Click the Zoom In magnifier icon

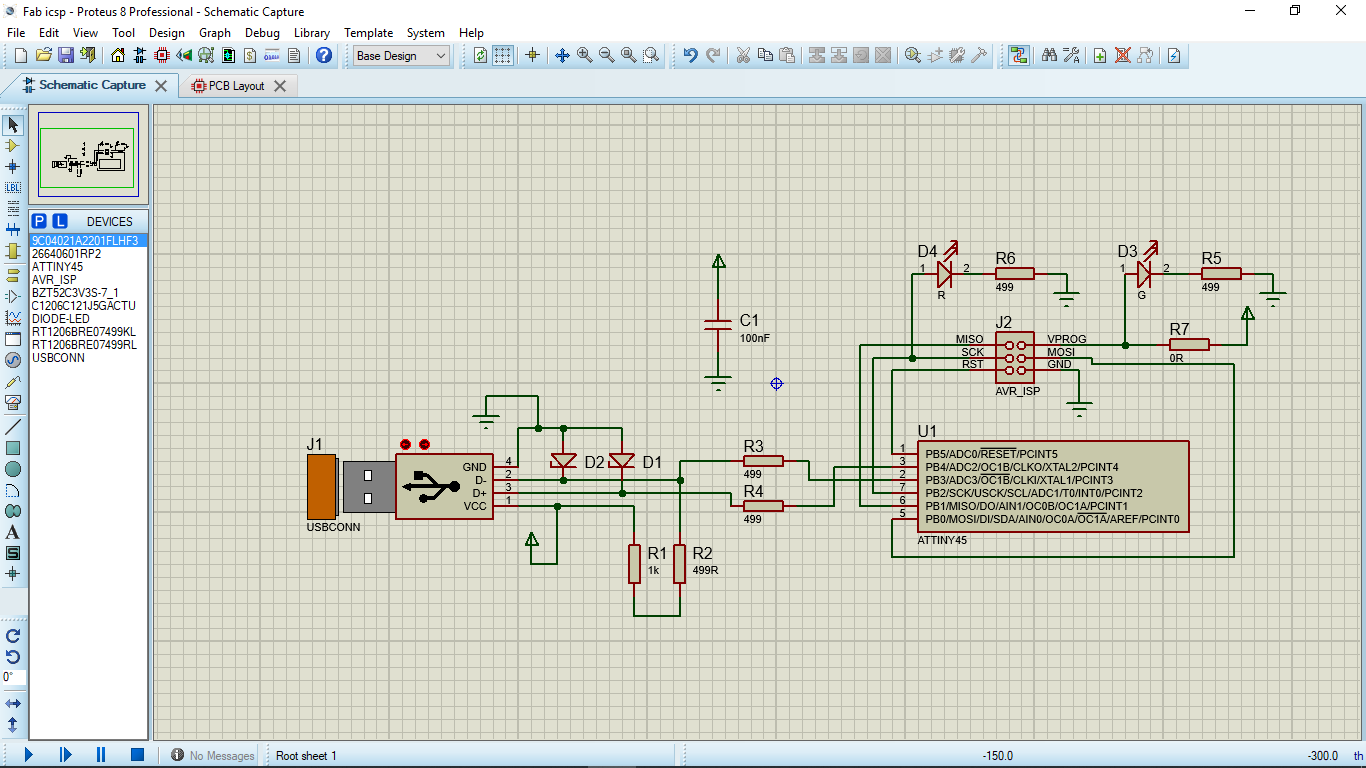(x=584, y=56)
